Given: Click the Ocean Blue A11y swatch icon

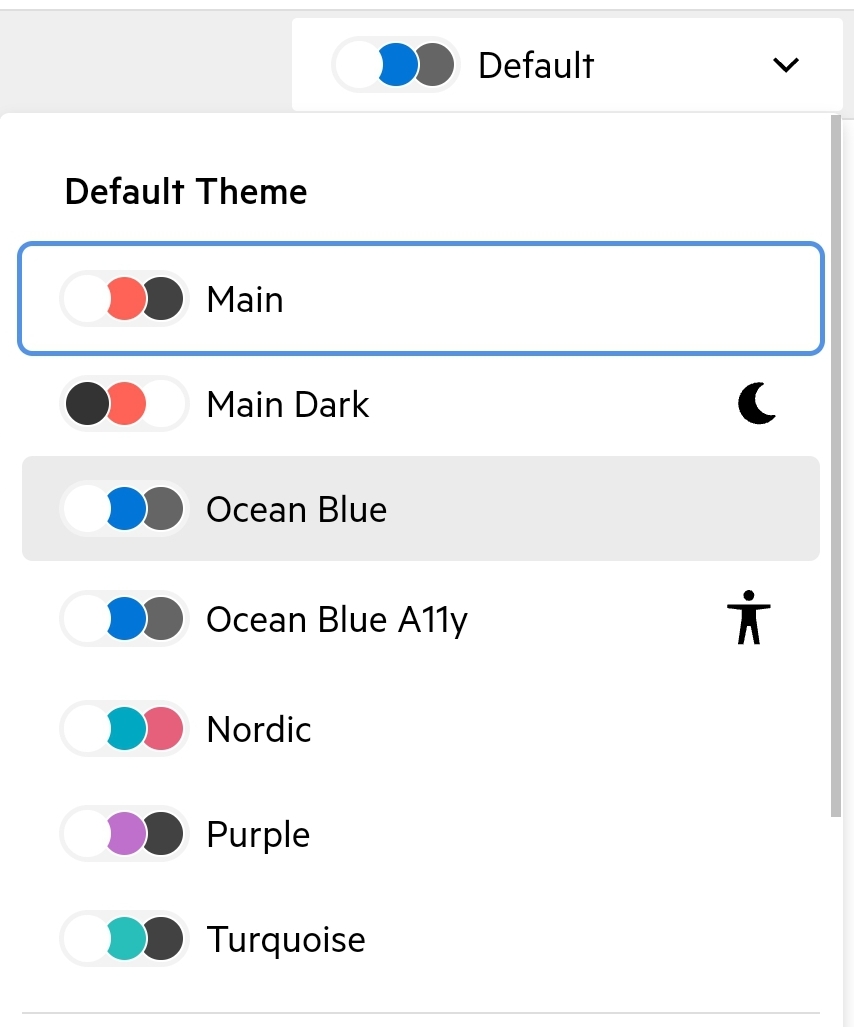Looking at the screenshot, I should click(x=125, y=619).
